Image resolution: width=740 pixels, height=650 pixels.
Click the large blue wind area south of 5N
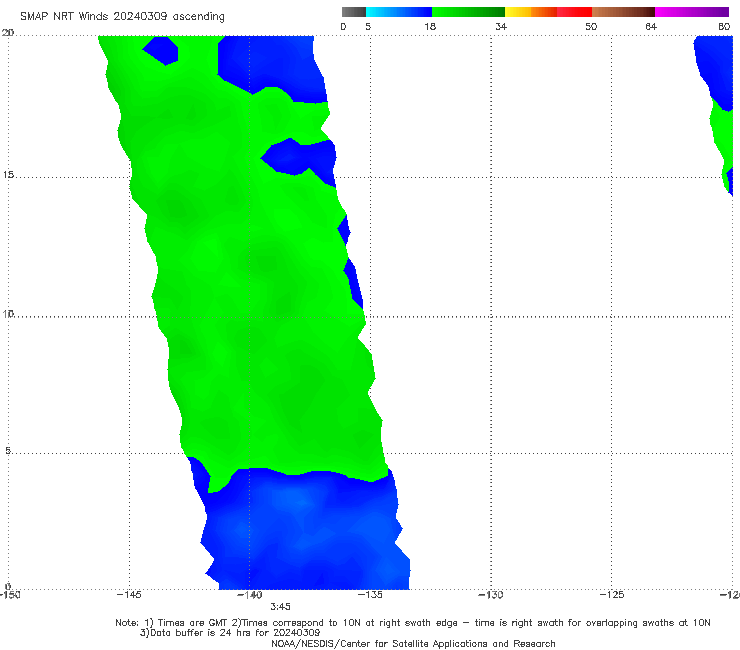302,531
